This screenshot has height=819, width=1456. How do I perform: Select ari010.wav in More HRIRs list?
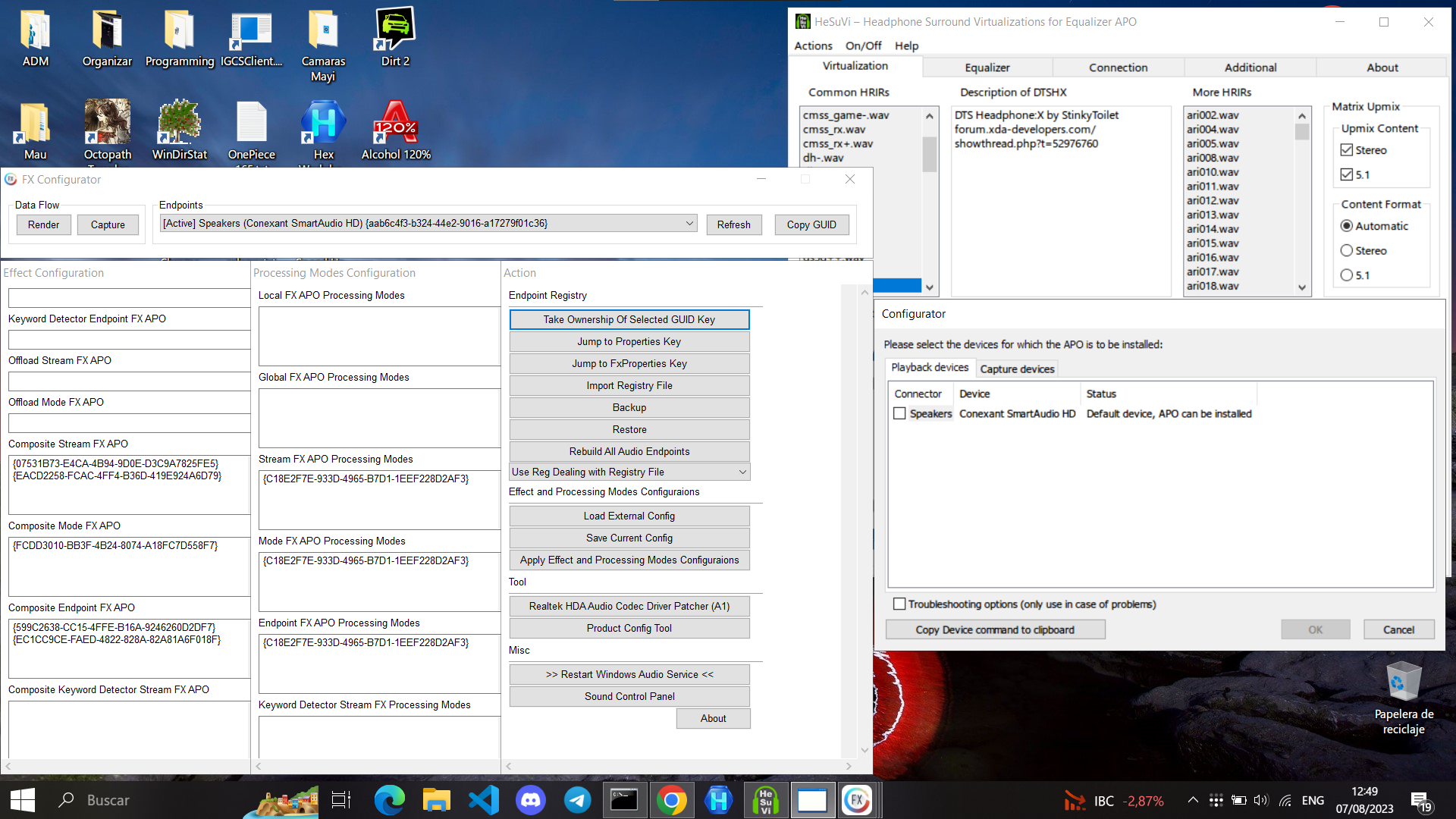coord(1213,172)
